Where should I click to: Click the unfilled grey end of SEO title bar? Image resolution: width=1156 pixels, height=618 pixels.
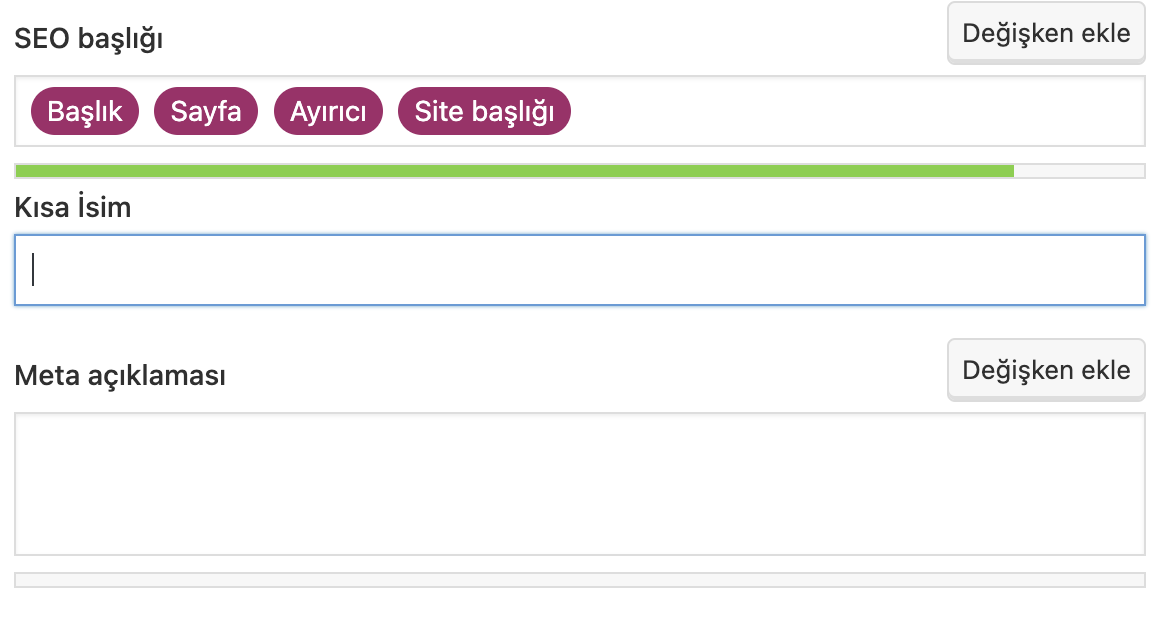point(1079,171)
